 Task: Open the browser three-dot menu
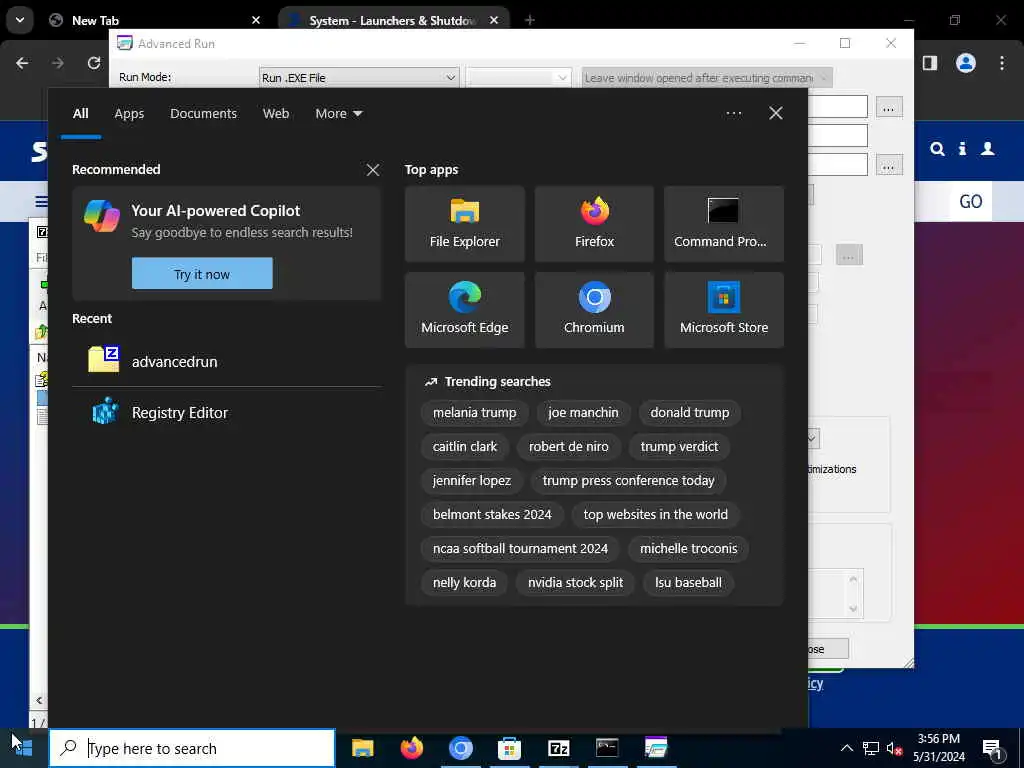[x=1002, y=63]
